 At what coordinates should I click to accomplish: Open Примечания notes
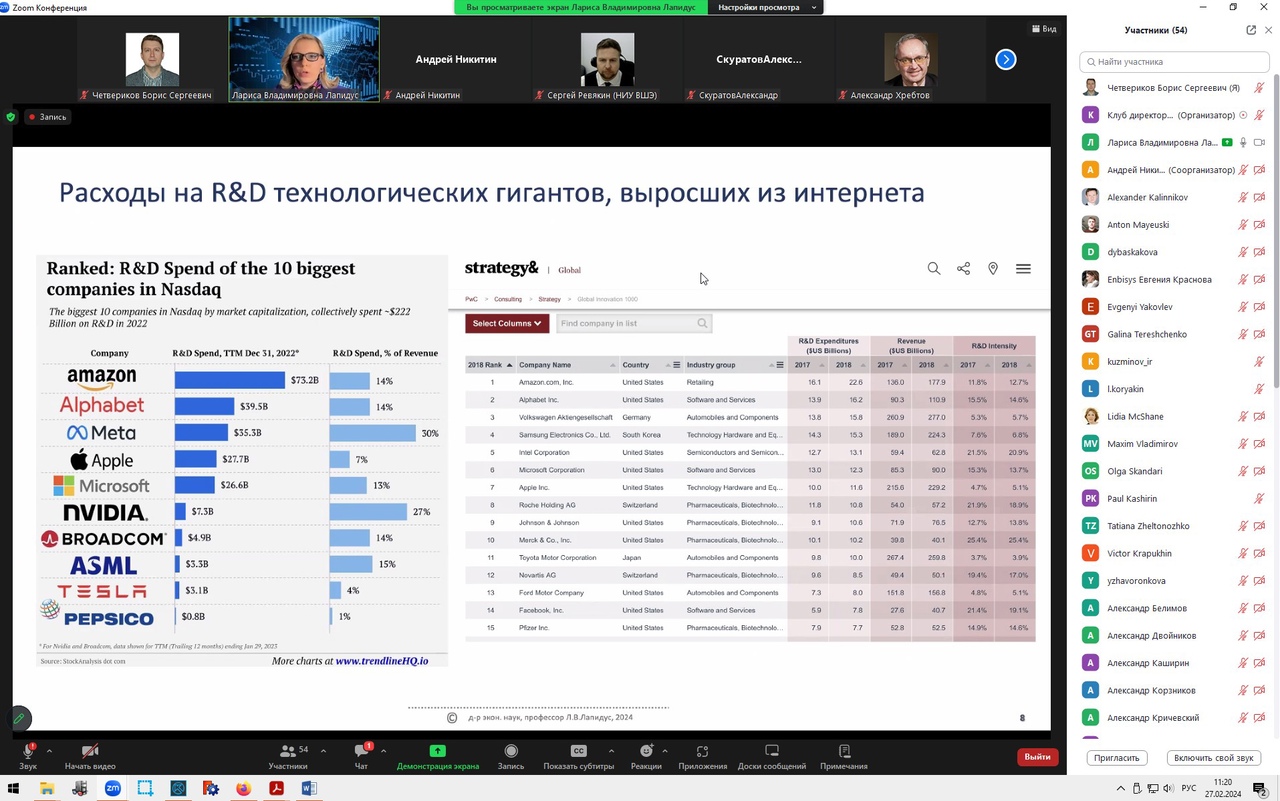tap(844, 756)
